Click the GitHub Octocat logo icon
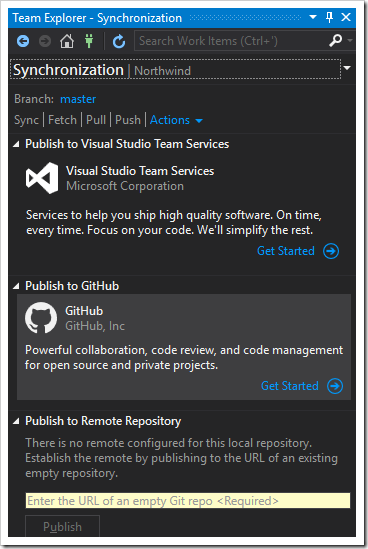Viewport: 368px width, 549px height. pos(41,318)
